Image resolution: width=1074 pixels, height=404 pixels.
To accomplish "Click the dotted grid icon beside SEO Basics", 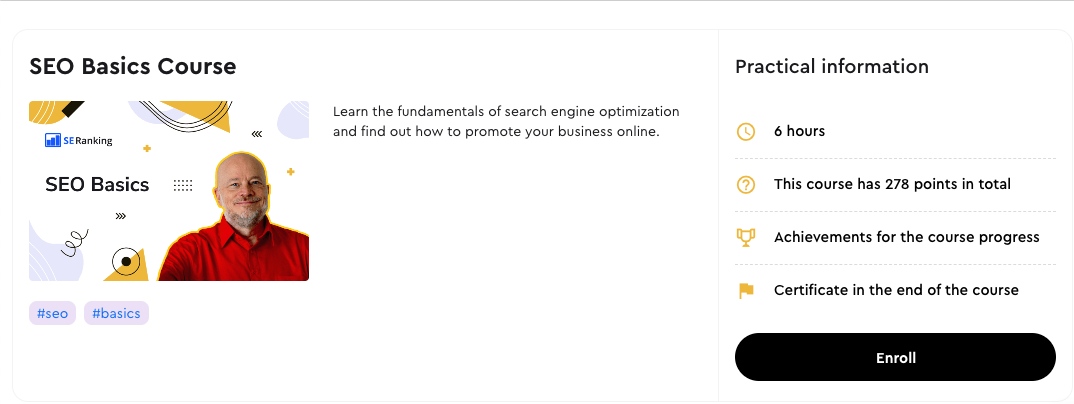I will point(183,185).
